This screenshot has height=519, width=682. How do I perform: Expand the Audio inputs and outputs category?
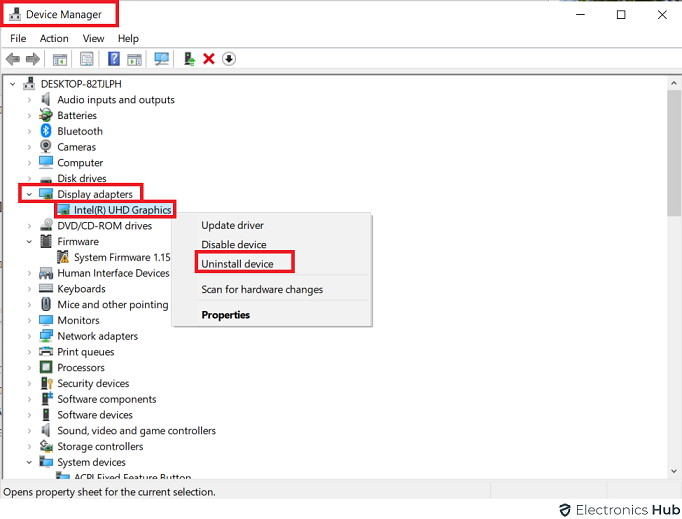click(x=29, y=100)
